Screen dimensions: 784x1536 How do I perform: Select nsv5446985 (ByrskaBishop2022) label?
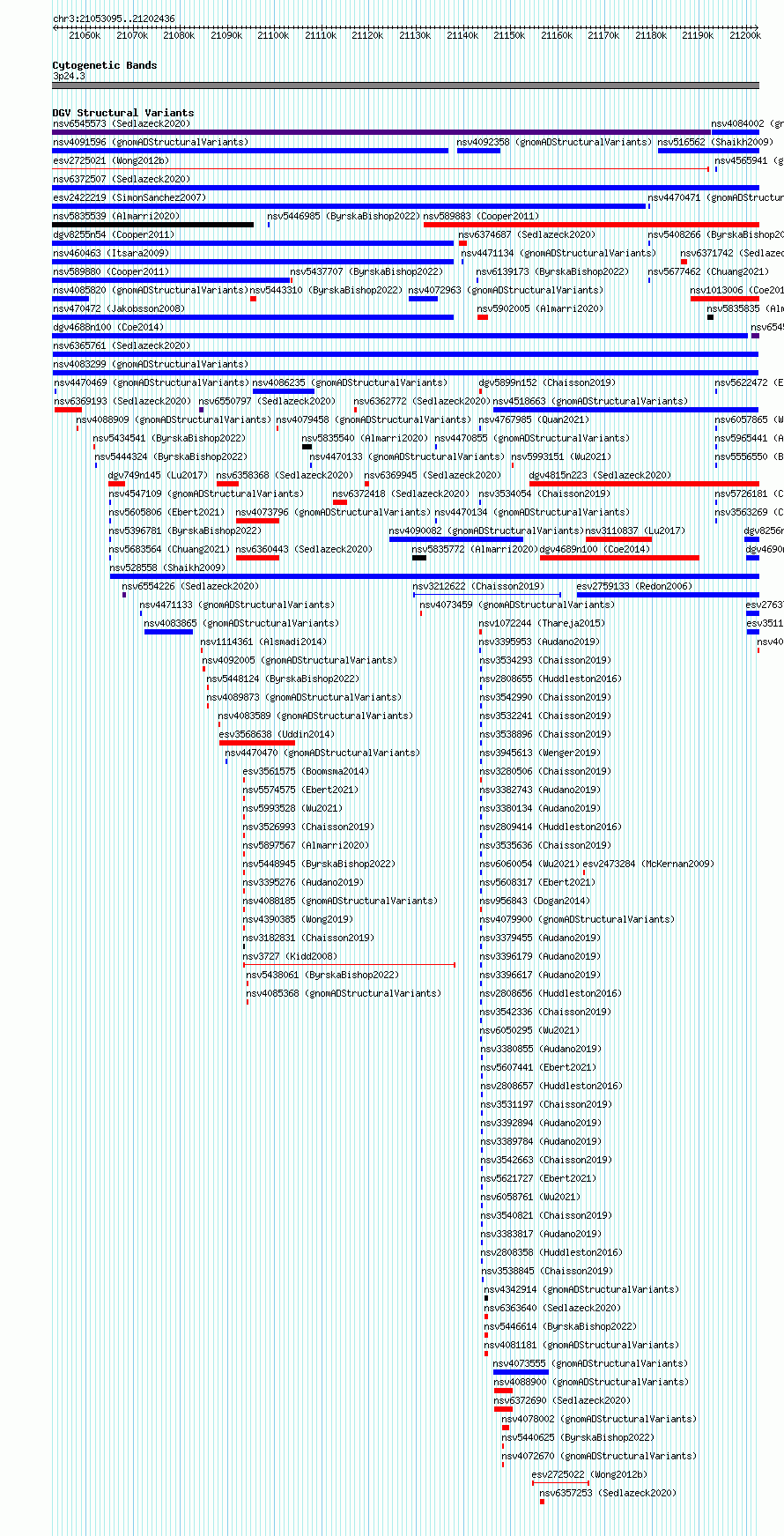(344, 216)
